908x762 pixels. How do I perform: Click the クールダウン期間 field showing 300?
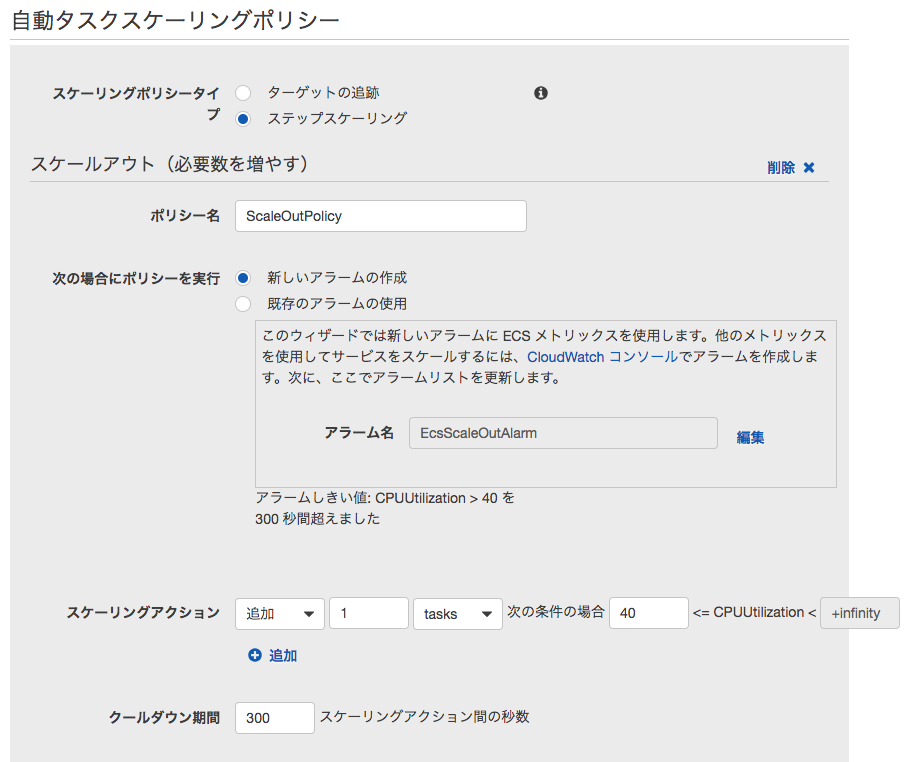[x=274, y=718]
